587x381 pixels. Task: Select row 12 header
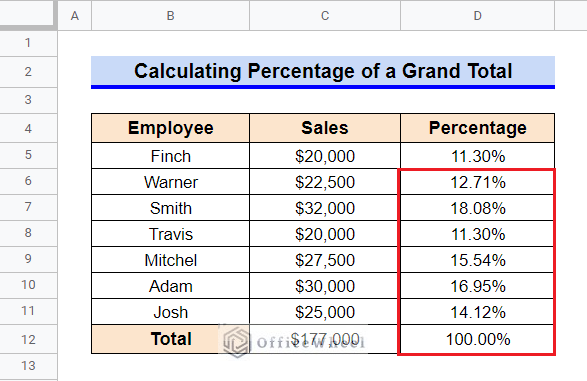[x=28, y=339]
